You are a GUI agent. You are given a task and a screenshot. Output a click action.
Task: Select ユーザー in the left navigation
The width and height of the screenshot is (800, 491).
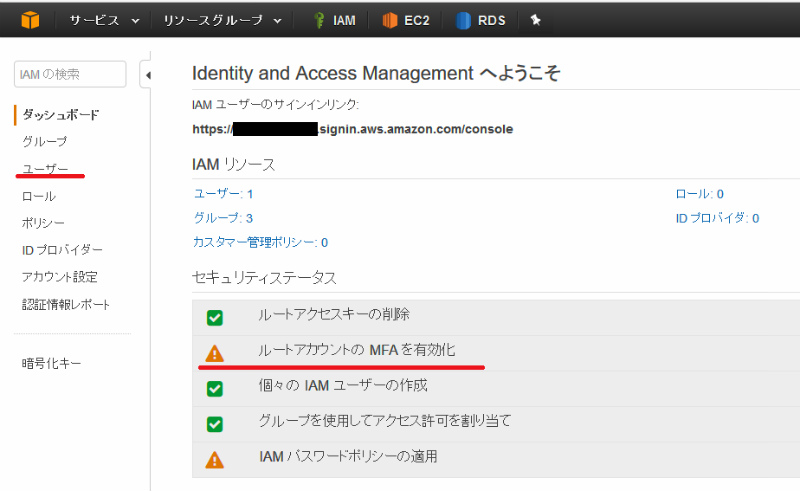point(45,169)
